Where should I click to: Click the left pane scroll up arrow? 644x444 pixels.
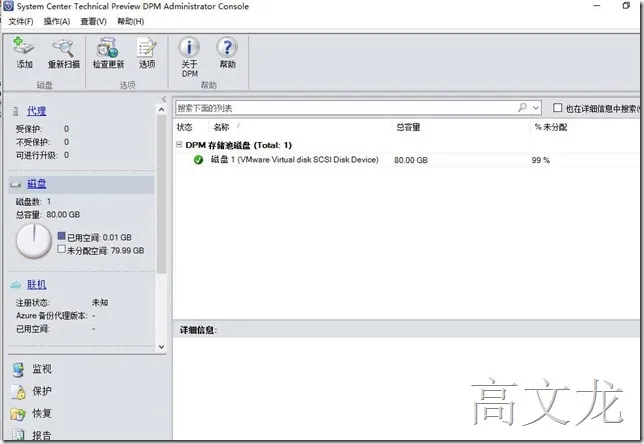(161, 110)
